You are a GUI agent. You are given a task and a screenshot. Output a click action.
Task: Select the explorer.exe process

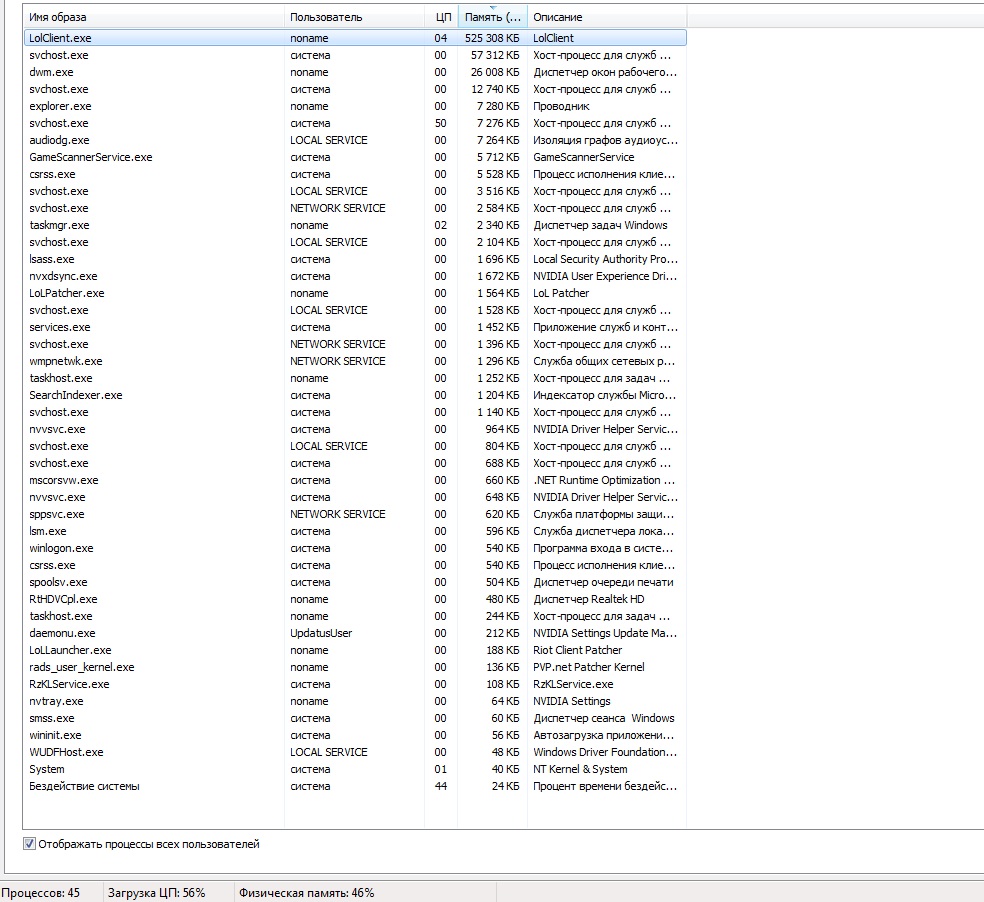tap(60, 106)
